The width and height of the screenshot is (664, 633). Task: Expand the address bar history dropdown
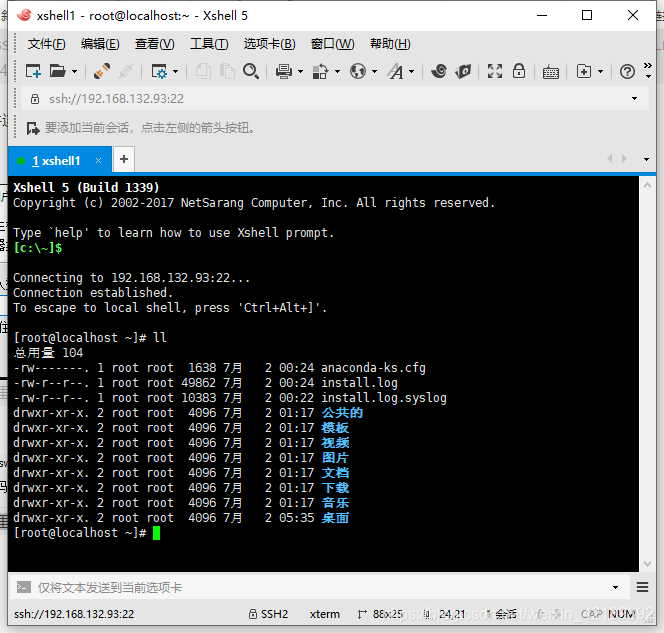coord(634,99)
